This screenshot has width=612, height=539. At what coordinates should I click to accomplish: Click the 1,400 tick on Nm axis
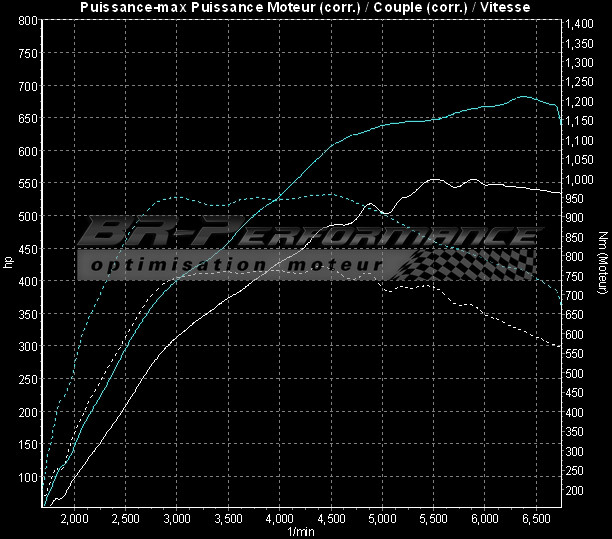pos(578,23)
